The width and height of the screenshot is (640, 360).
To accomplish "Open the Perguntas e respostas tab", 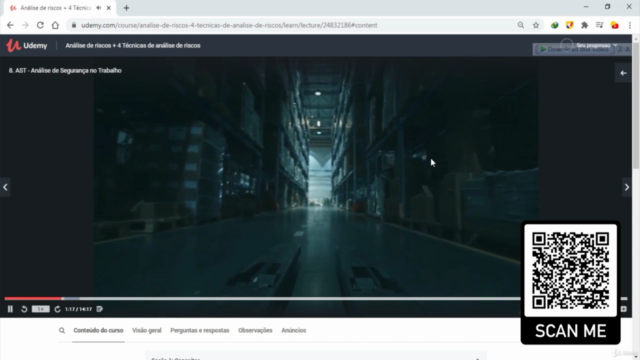I will tap(200, 330).
